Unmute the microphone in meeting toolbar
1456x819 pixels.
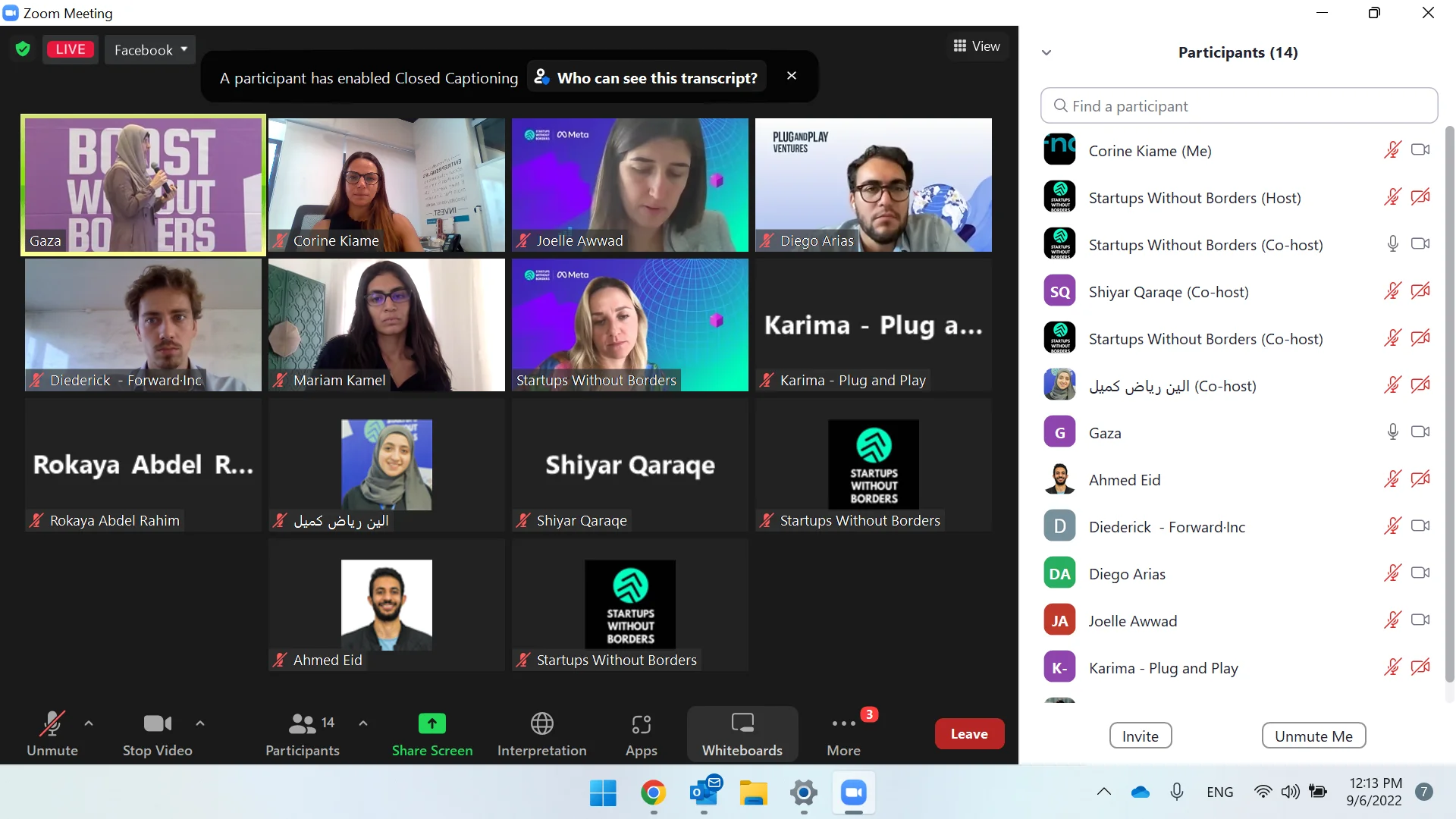pos(52,724)
